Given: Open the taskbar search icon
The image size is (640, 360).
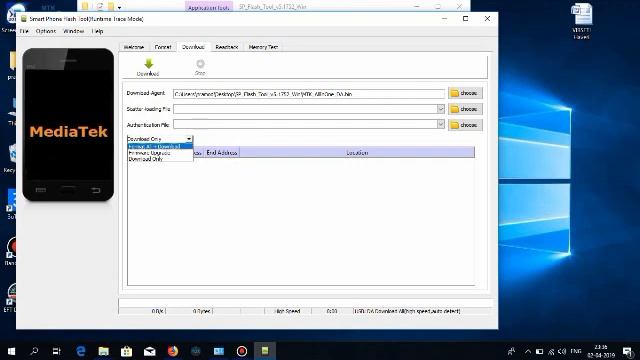Looking at the screenshot, I should [x=34, y=351].
